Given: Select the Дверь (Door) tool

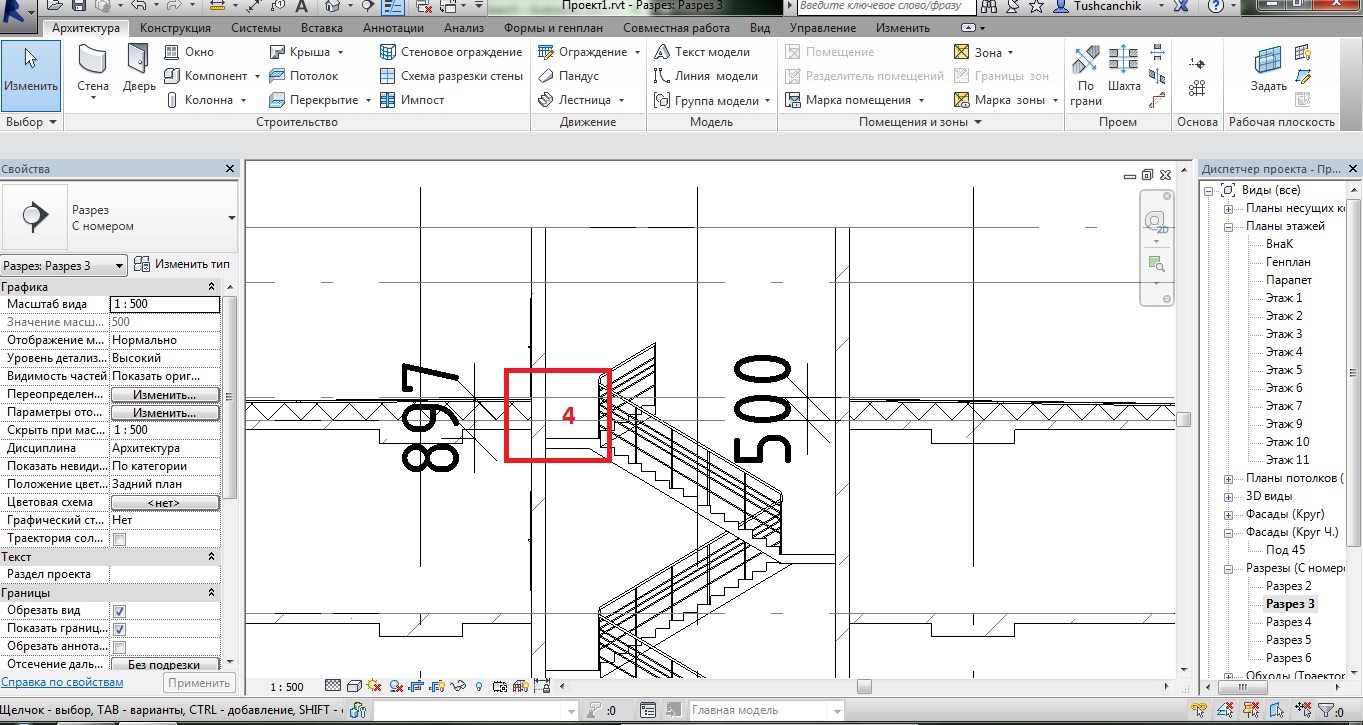Looking at the screenshot, I should [x=139, y=67].
